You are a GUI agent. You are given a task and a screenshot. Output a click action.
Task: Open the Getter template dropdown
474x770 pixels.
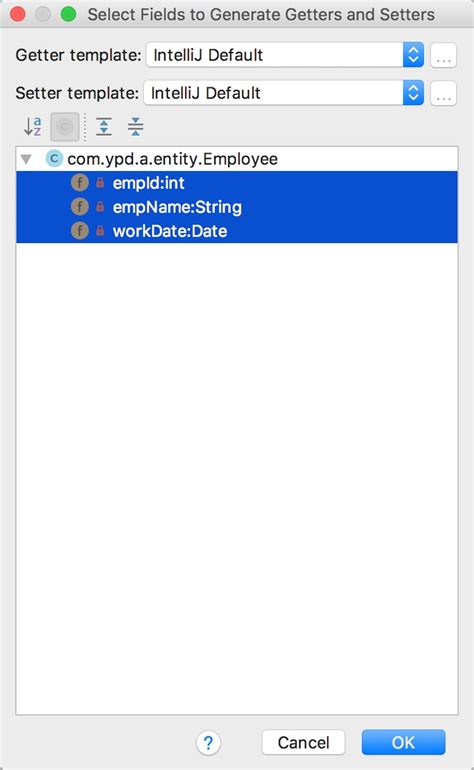(285, 55)
